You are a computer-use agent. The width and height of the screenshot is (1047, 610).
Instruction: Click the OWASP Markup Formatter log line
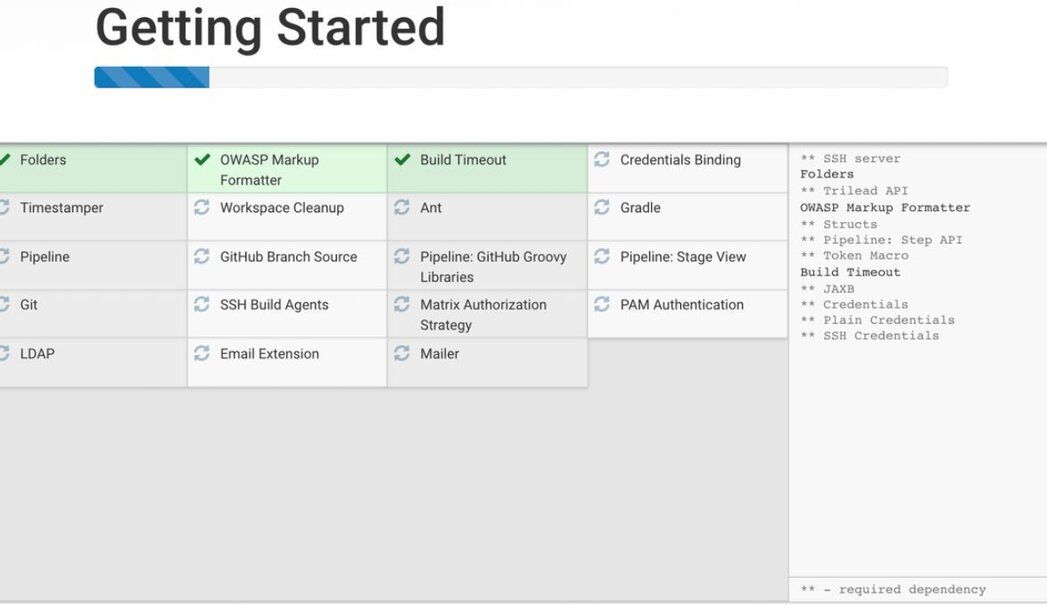coord(885,208)
